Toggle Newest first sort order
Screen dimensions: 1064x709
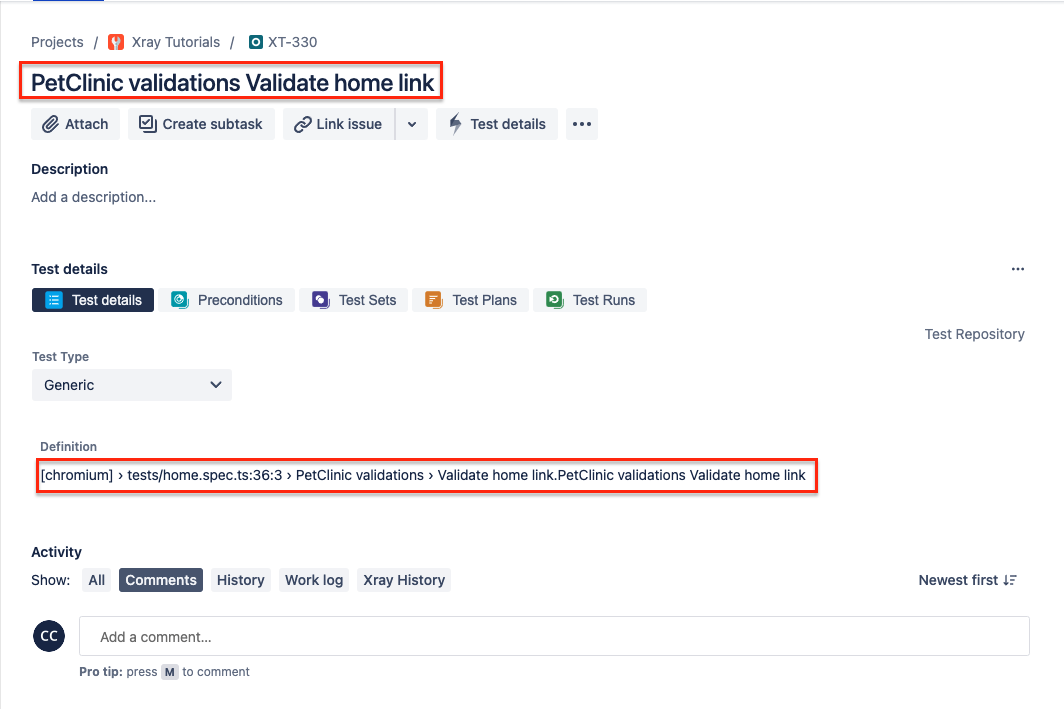click(x=967, y=580)
